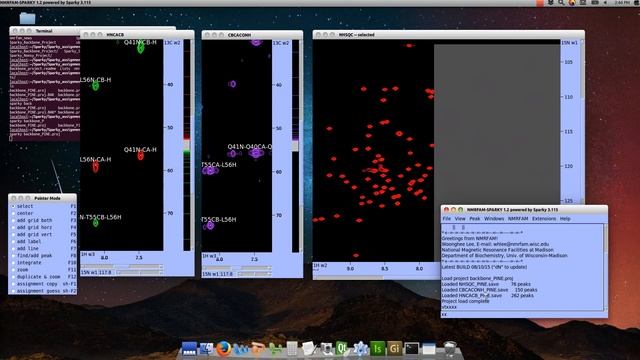Viewport: 640px width, 360px height.
Task: Open the brown 'Gi' dock icon
Action: pos(394,349)
